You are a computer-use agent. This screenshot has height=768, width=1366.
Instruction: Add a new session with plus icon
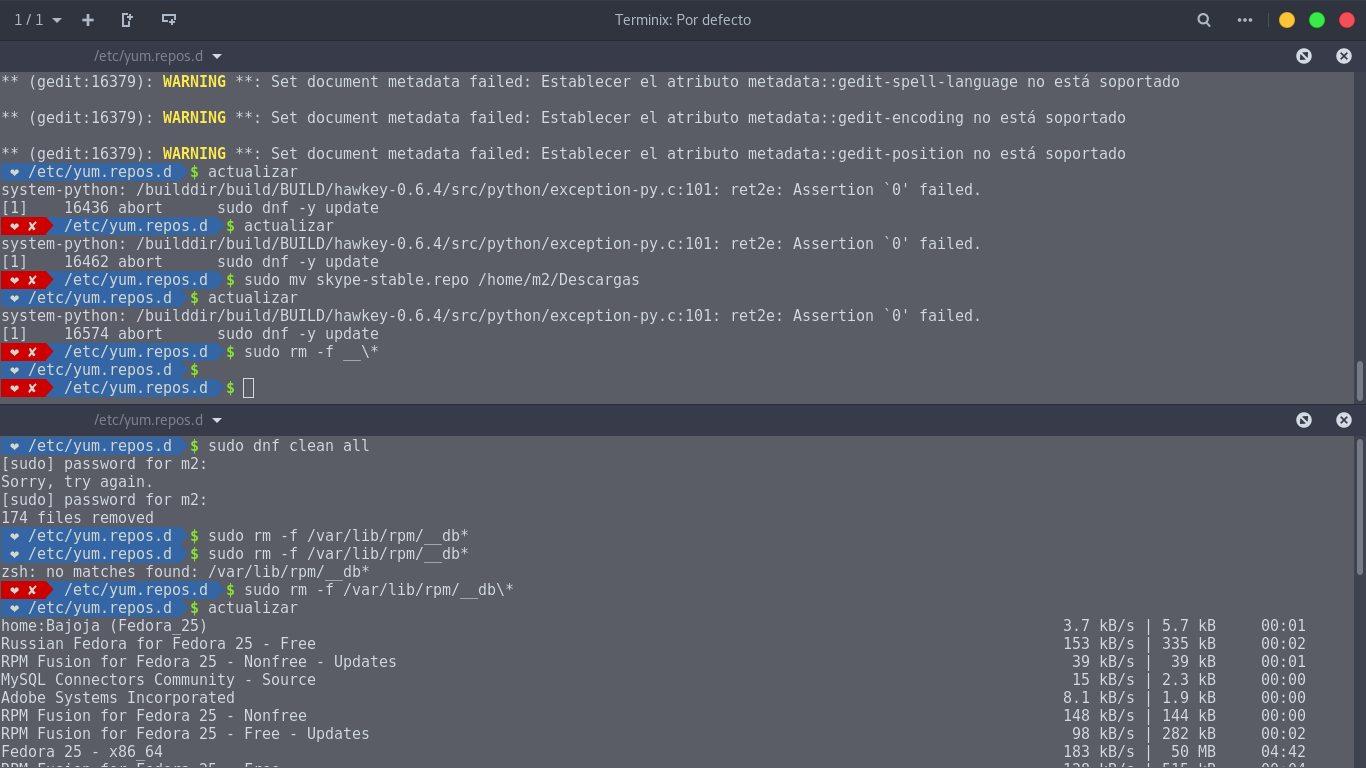(x=88, y=20)
